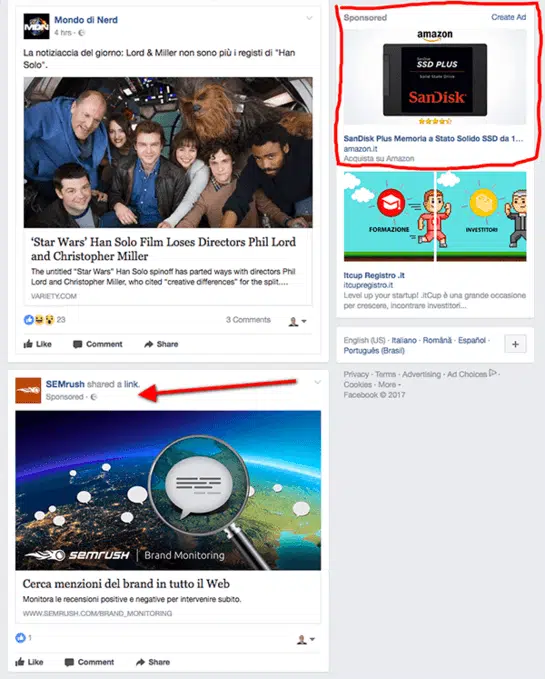Click the Create Ad link

[509, 17]
